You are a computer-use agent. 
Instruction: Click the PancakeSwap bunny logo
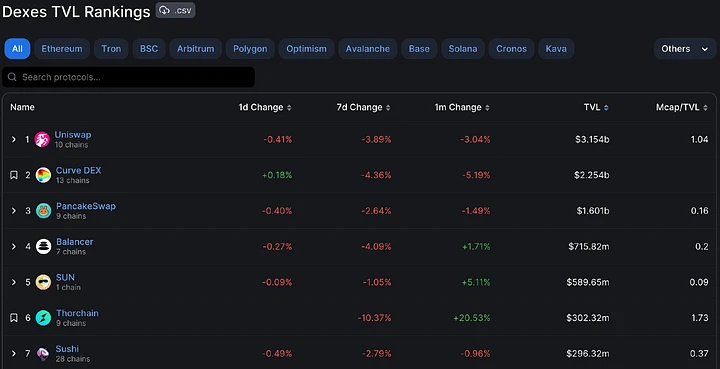pos(44,211)
